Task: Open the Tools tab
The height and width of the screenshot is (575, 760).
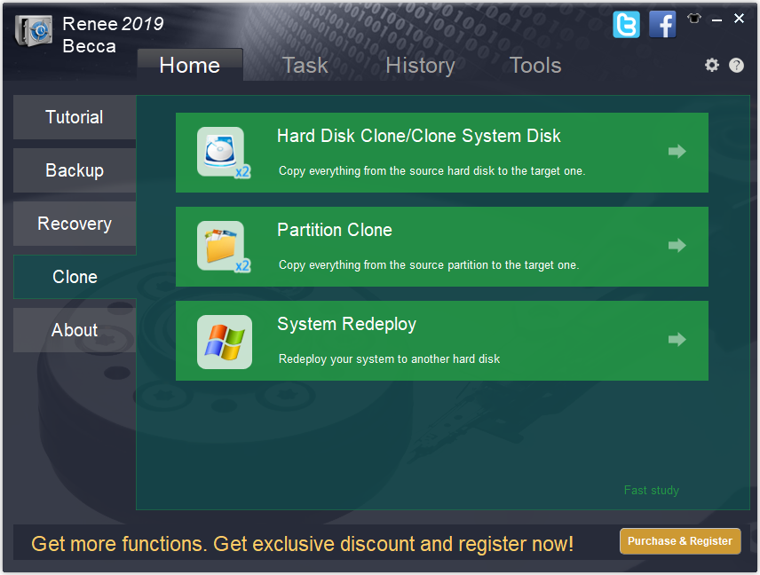Action: pyautogui.click(x=535, y=65)
